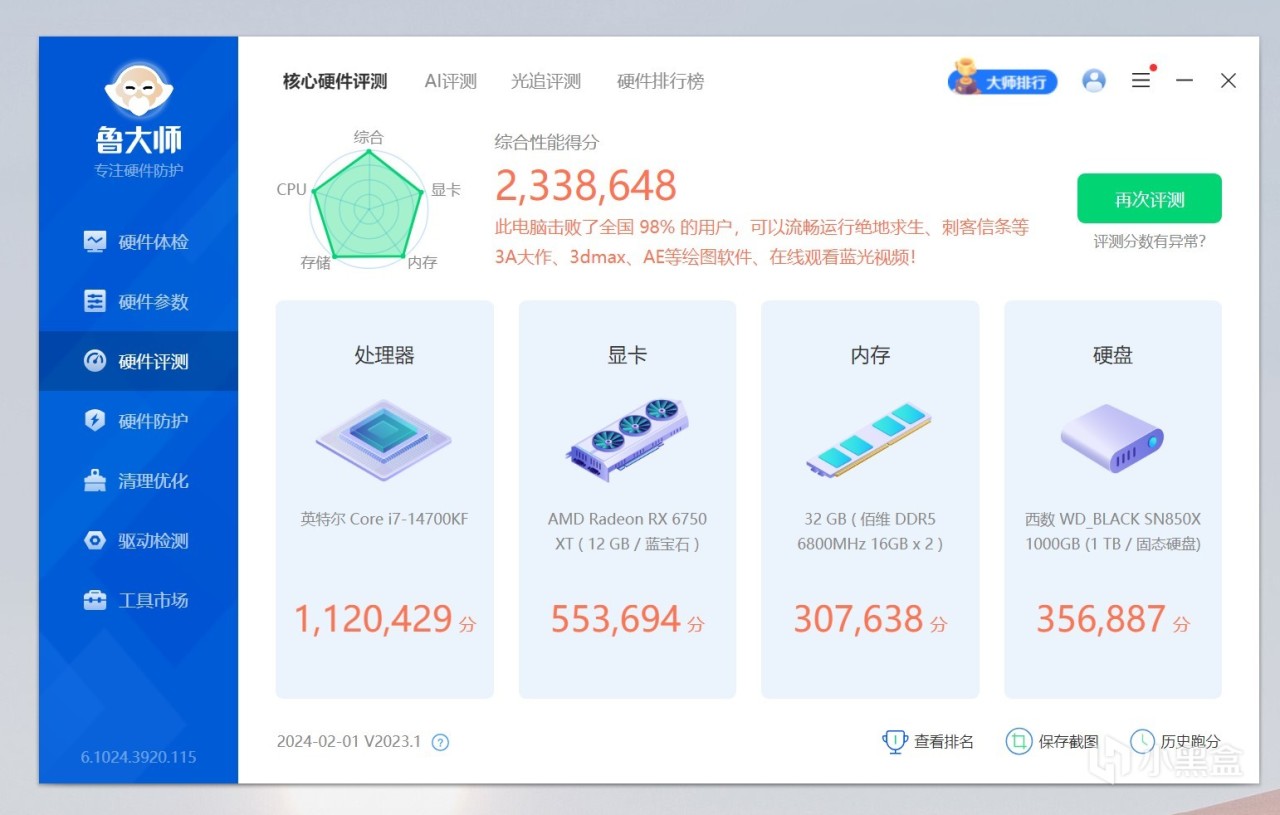Click the 内存 RAM stick illustration
The height and width of the screenshot is (815, 1280).
click(869, 440)
